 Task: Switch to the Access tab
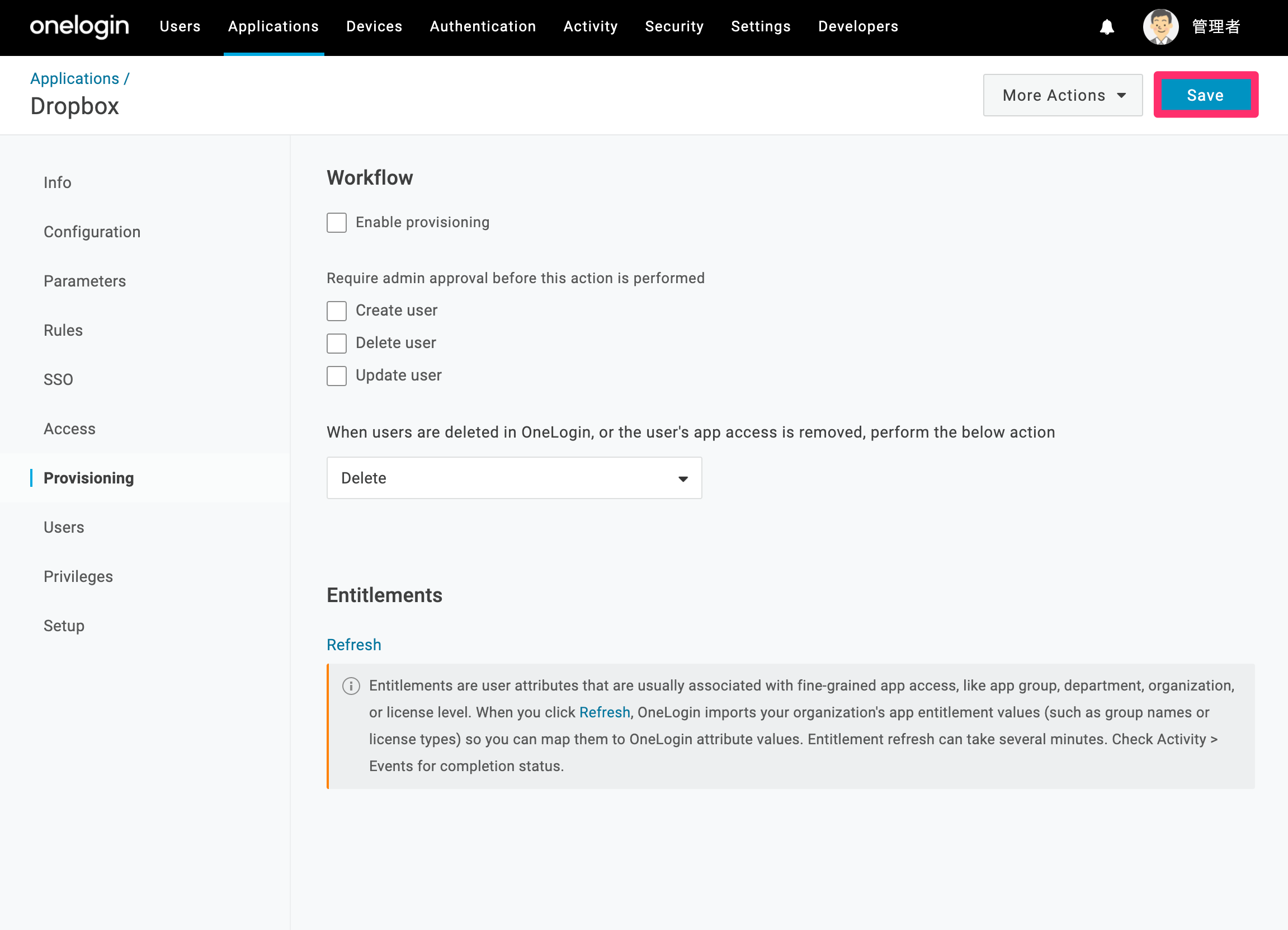[x=69, y=429]
